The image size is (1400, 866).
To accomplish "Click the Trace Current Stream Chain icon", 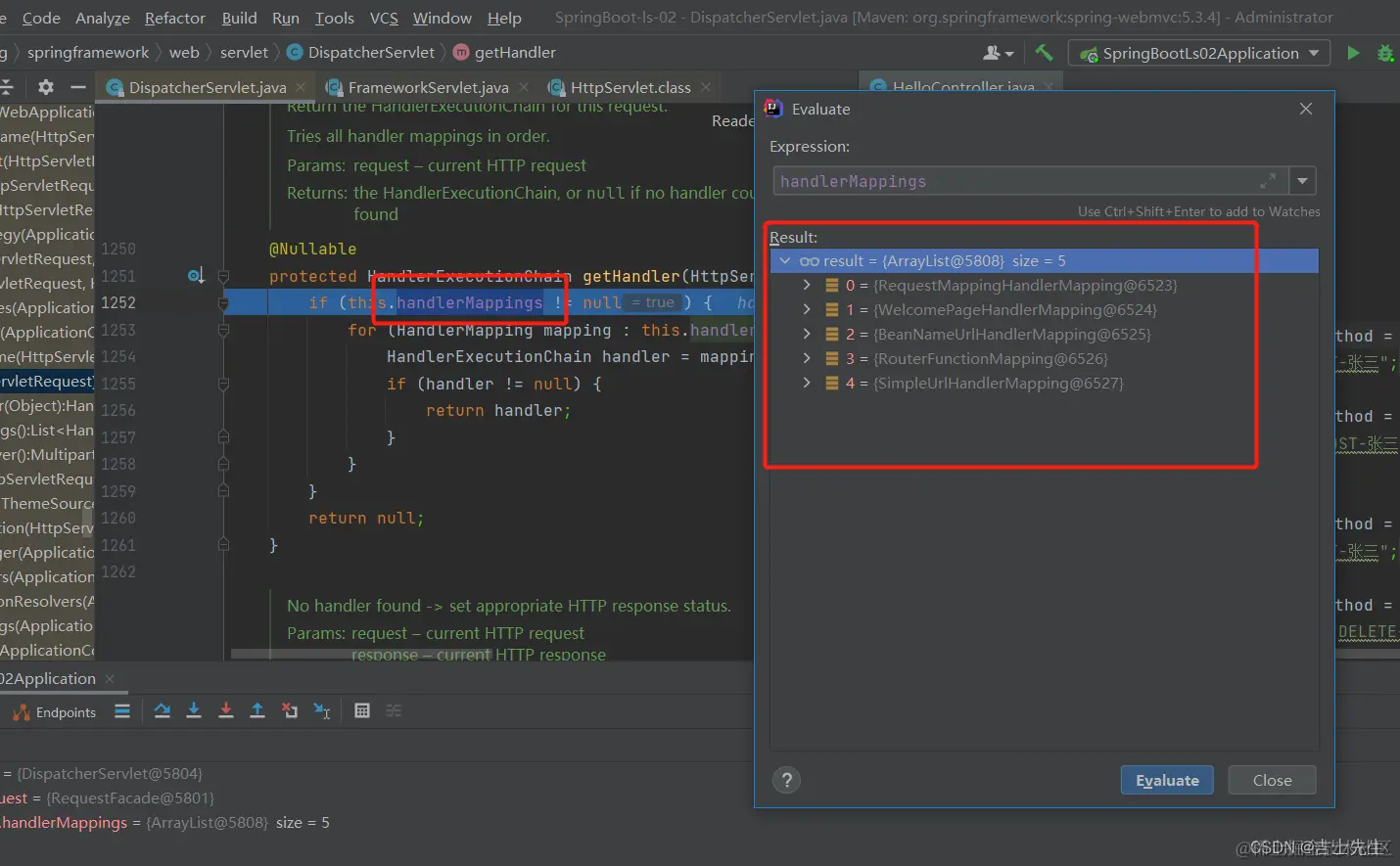I will pos(394,711).
